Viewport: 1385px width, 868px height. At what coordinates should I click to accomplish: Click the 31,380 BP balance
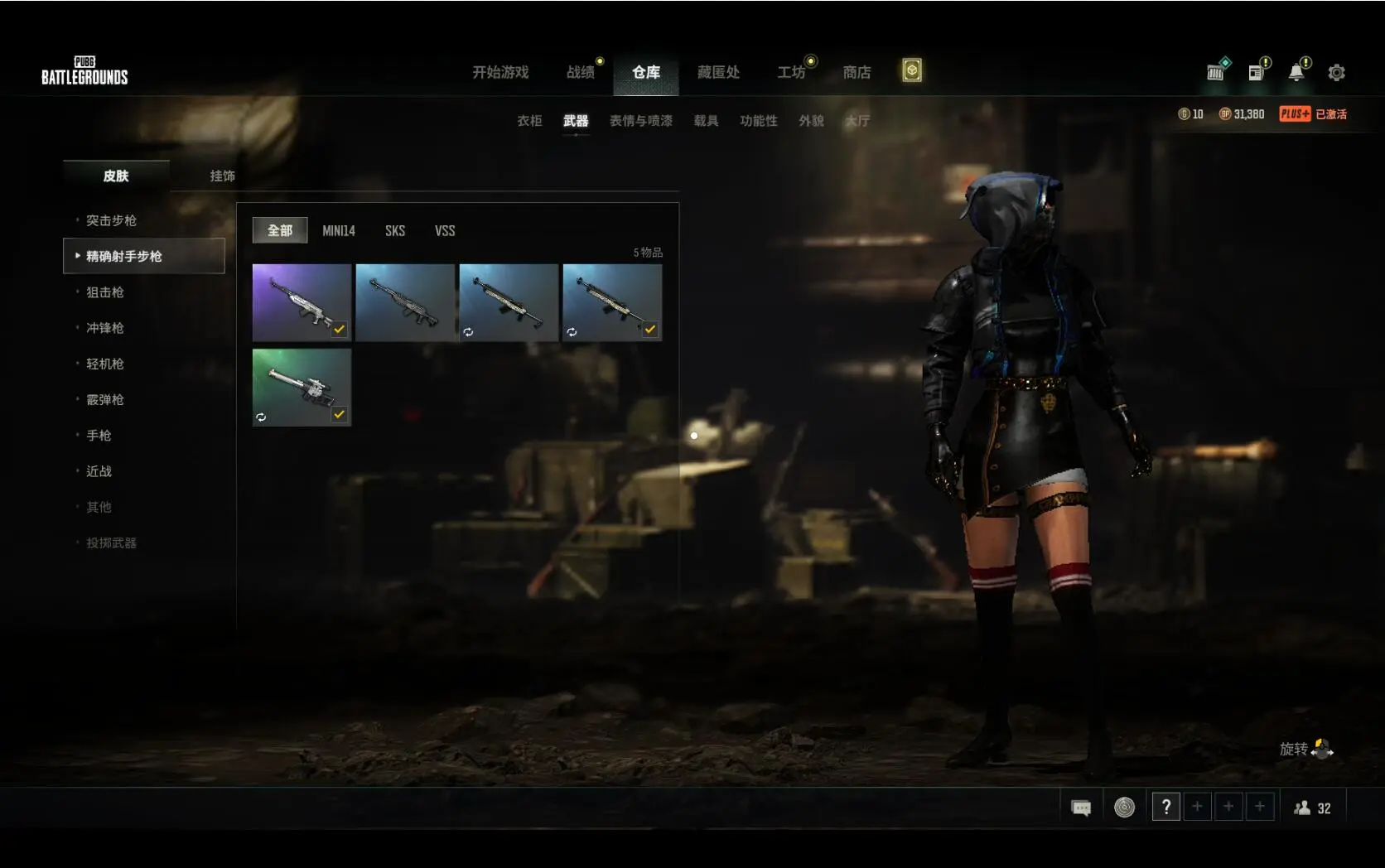(x=1249, y=114)
